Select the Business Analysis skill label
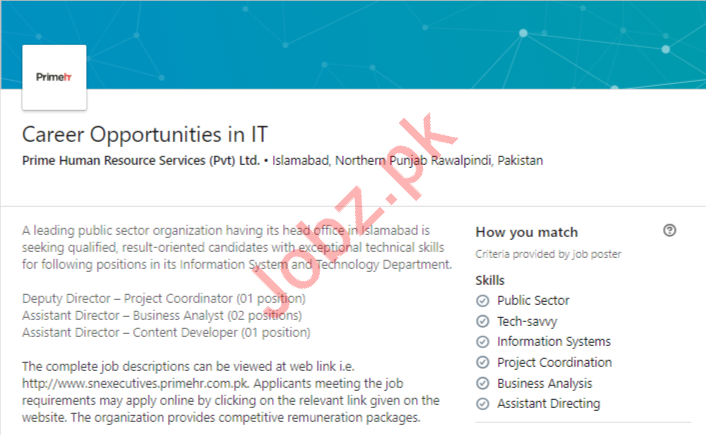 coord(544,384)
